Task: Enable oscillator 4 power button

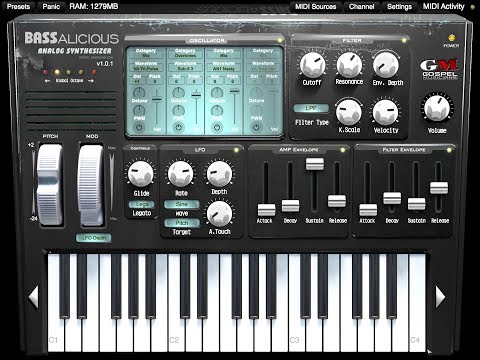Action: 256,127
